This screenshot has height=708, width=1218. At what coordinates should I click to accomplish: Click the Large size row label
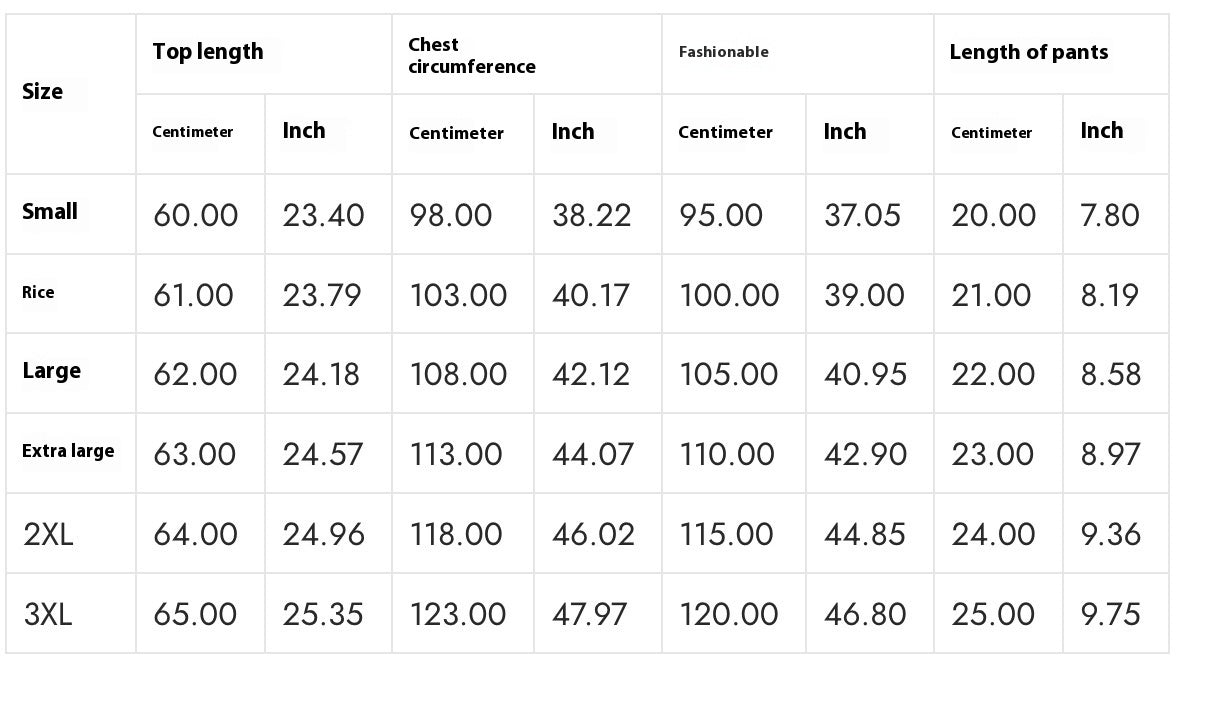pos(51,371)
